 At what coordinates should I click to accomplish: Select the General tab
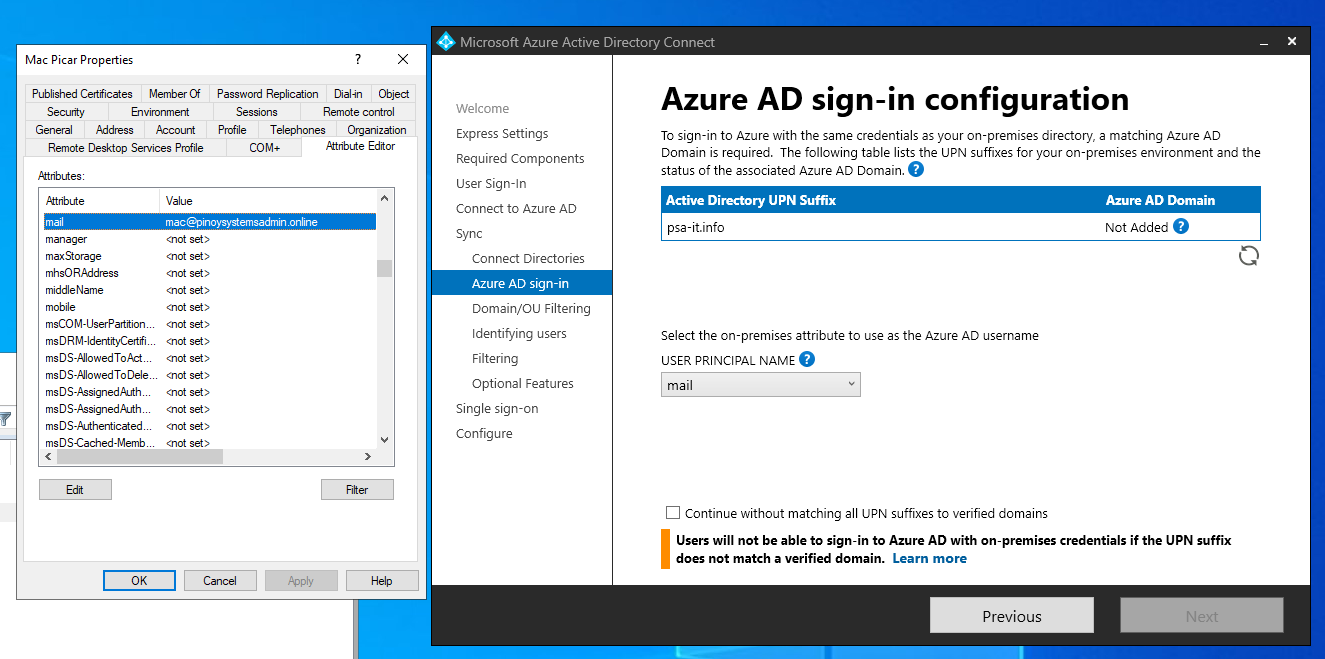point(54,130)
